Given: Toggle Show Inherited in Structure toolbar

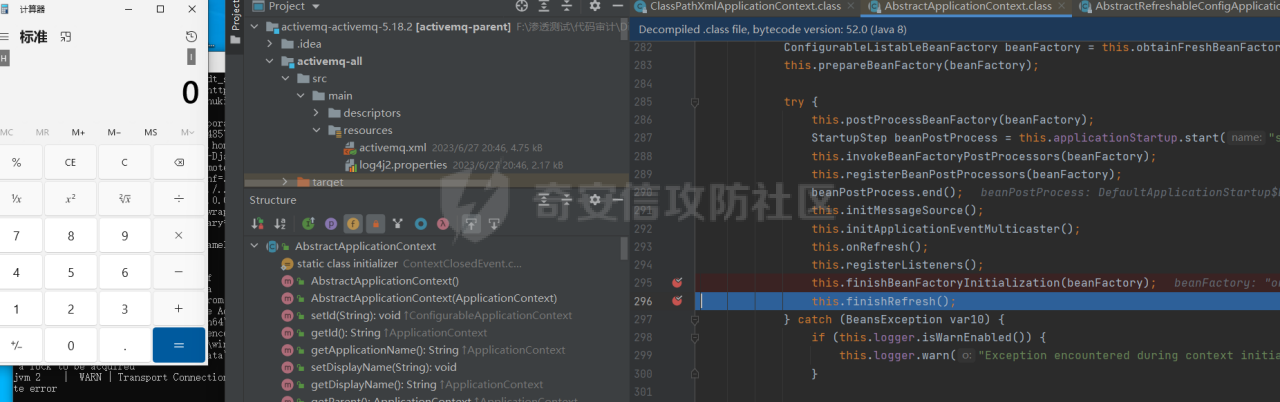Looking at the screenshot, I should click(308, 224).
